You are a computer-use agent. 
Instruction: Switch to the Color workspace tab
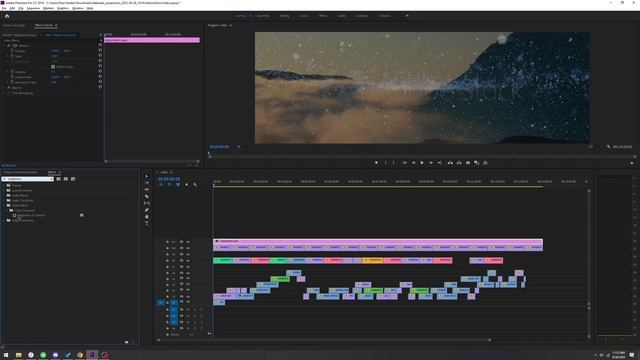click(x=304, y=16)
